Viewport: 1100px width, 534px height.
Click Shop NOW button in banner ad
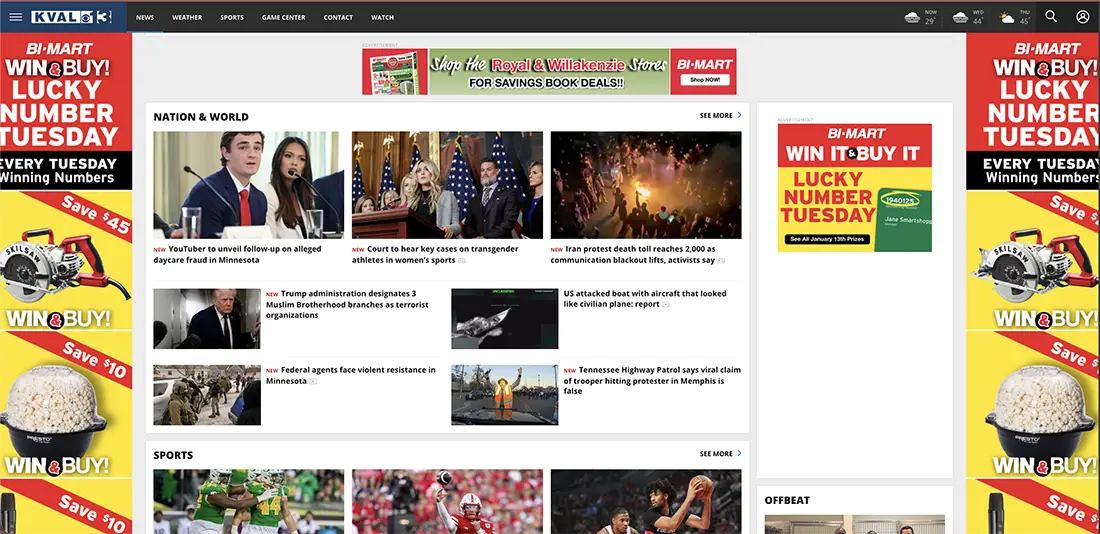coord(704,80)
